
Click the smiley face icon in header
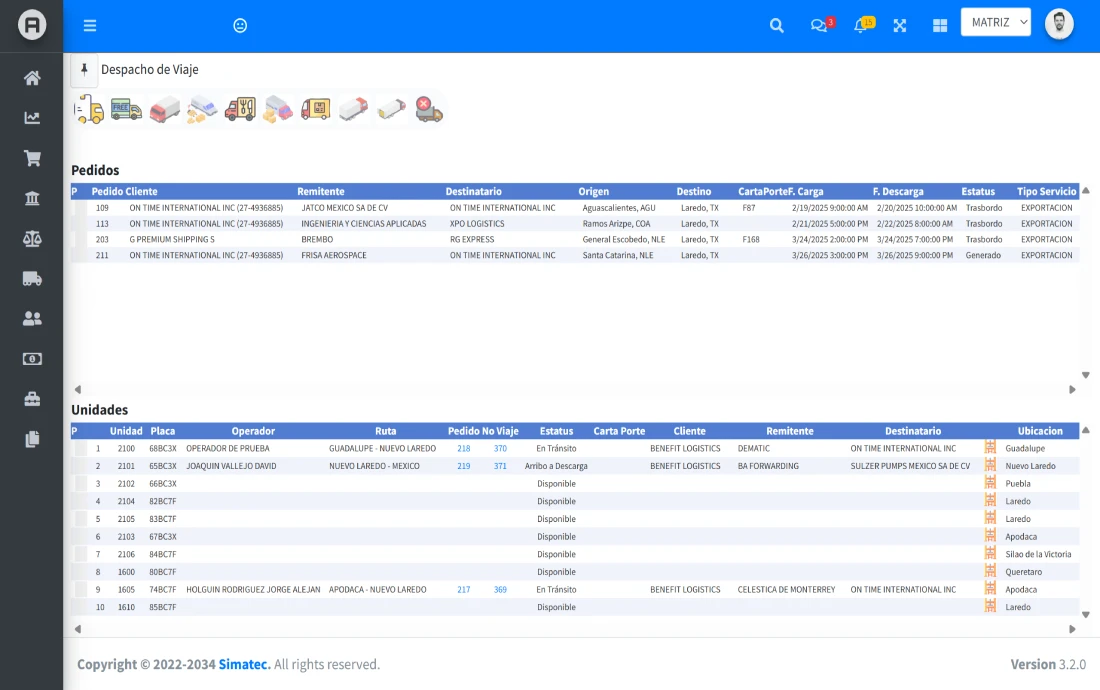[240, 26]
